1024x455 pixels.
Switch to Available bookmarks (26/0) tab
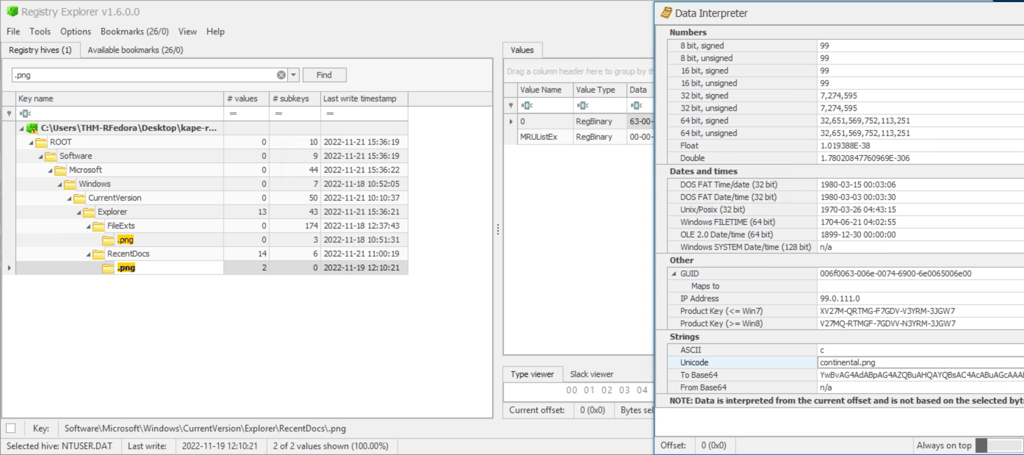click(x=135, y=50)
